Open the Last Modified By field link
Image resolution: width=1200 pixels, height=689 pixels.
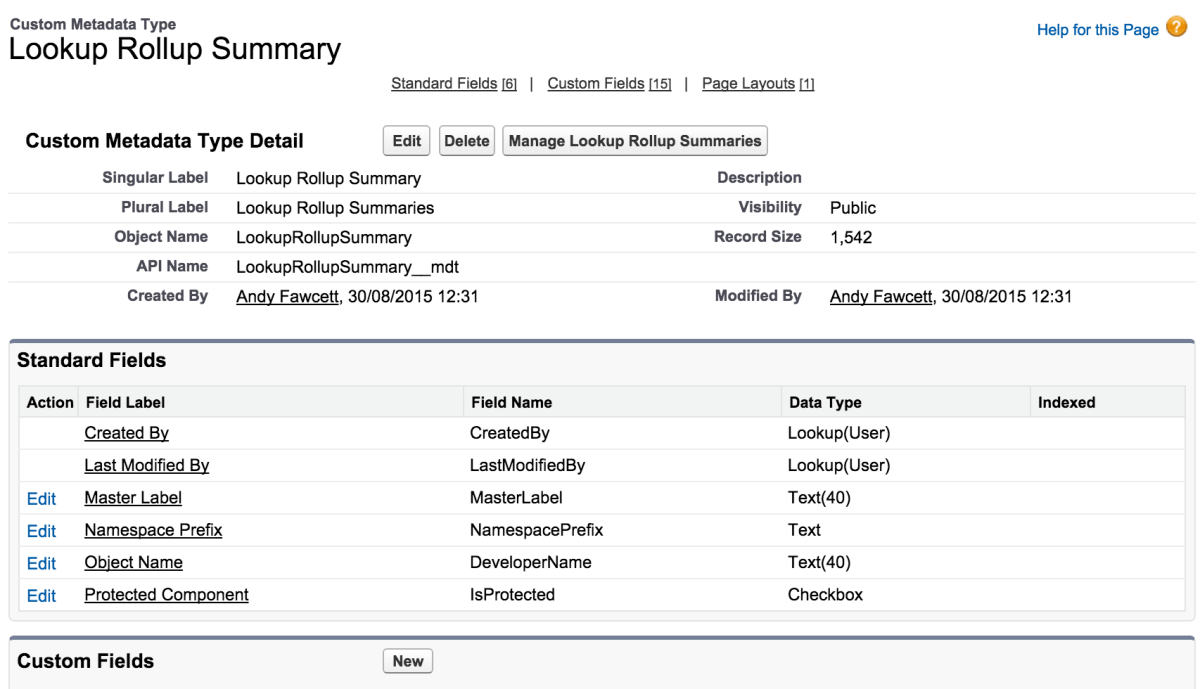[x=146, y=465]
